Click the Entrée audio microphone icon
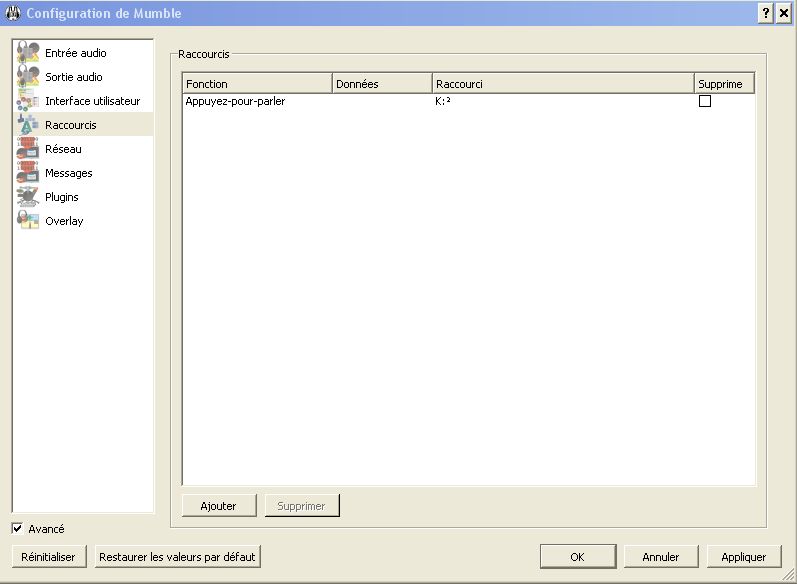Viewport: 797px width, 584px height. (28, 52)
